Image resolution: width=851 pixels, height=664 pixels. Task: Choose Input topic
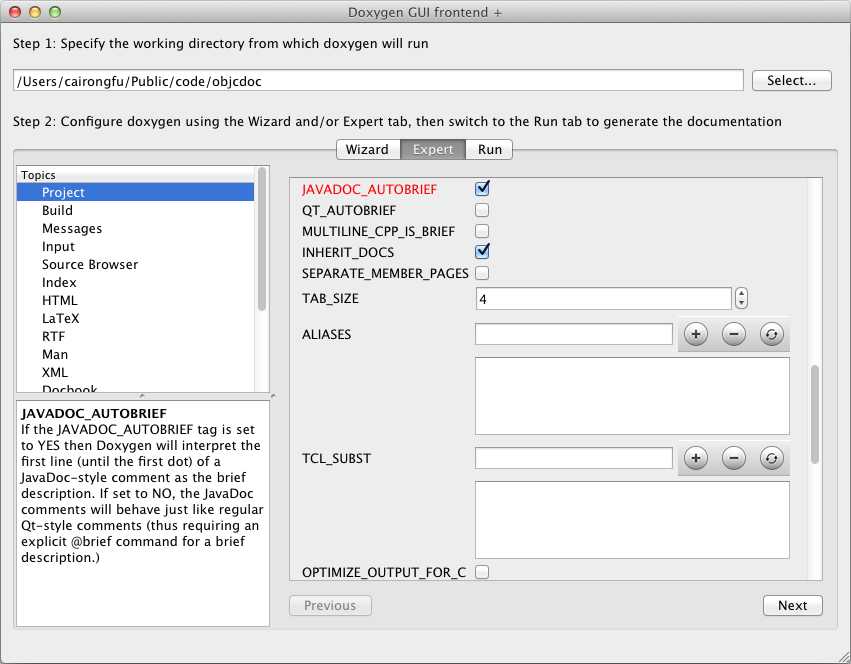coord(135,246)
